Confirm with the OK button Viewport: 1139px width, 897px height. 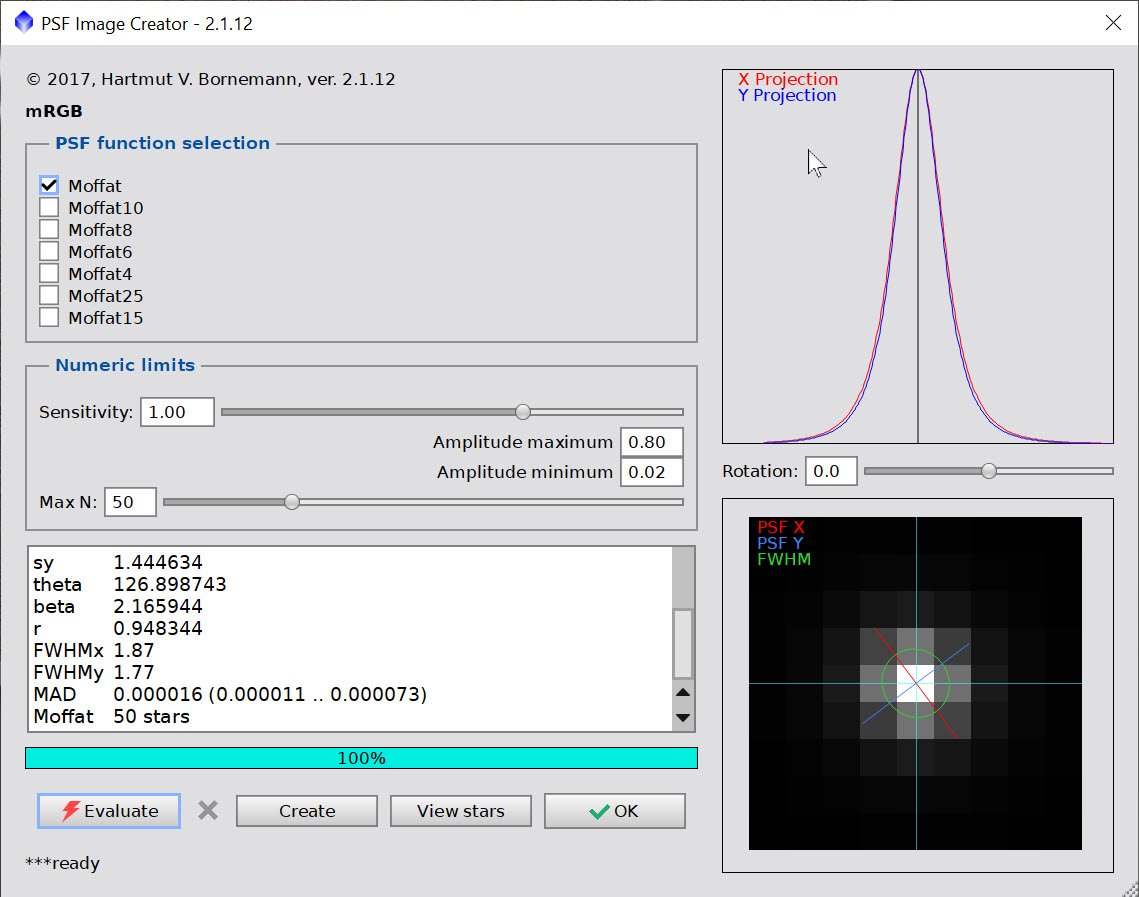click(615, 811)
